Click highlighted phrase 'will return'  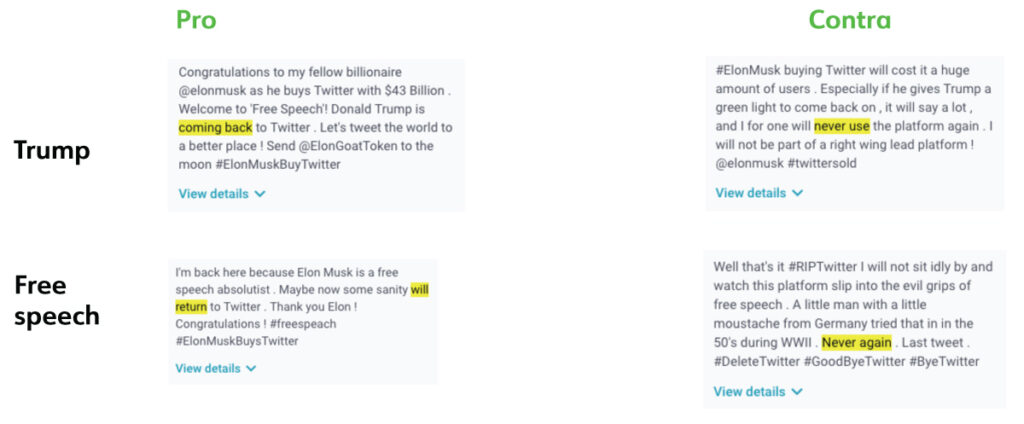pyautogui.click(x=302, y=298)
